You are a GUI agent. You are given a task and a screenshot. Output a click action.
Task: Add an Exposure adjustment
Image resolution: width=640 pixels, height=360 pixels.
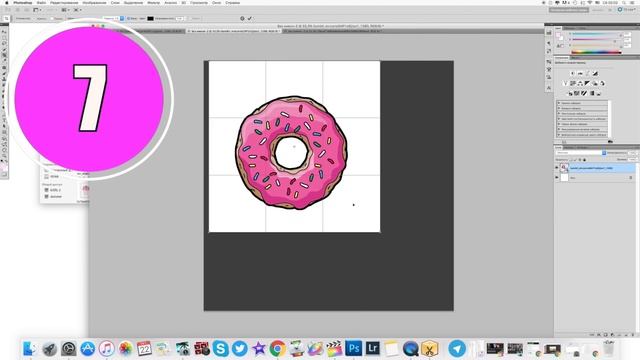pyautogui.click(x=595, y=73)
